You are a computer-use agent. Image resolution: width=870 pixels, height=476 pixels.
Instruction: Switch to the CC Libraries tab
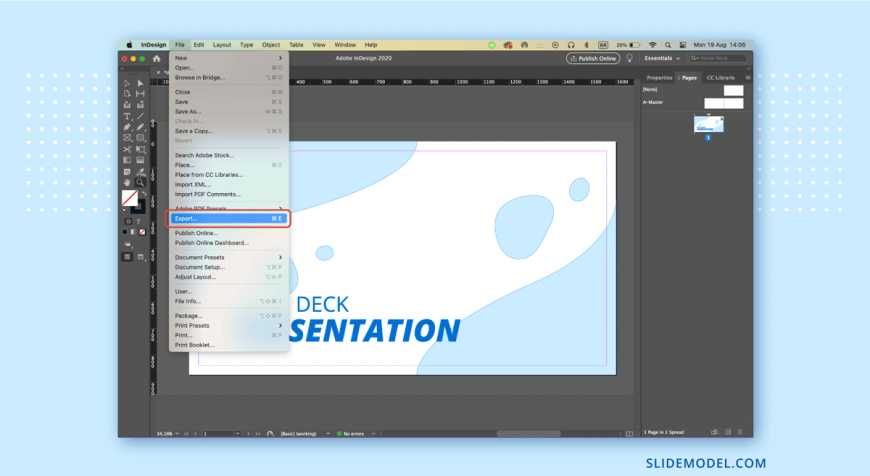pos(721,78)
